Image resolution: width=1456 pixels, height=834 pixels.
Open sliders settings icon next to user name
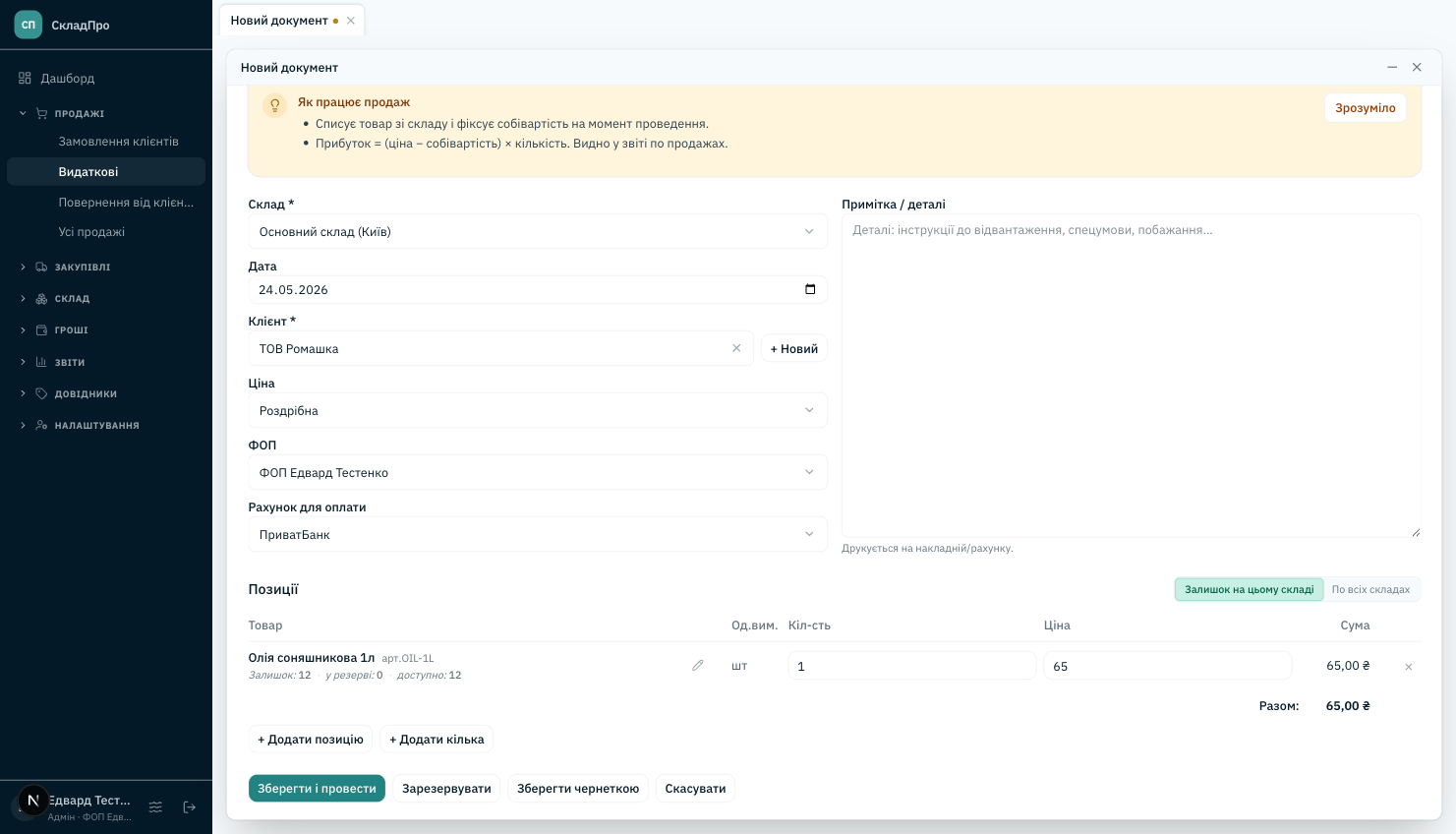pyautogui.click(x=155, y=807)
